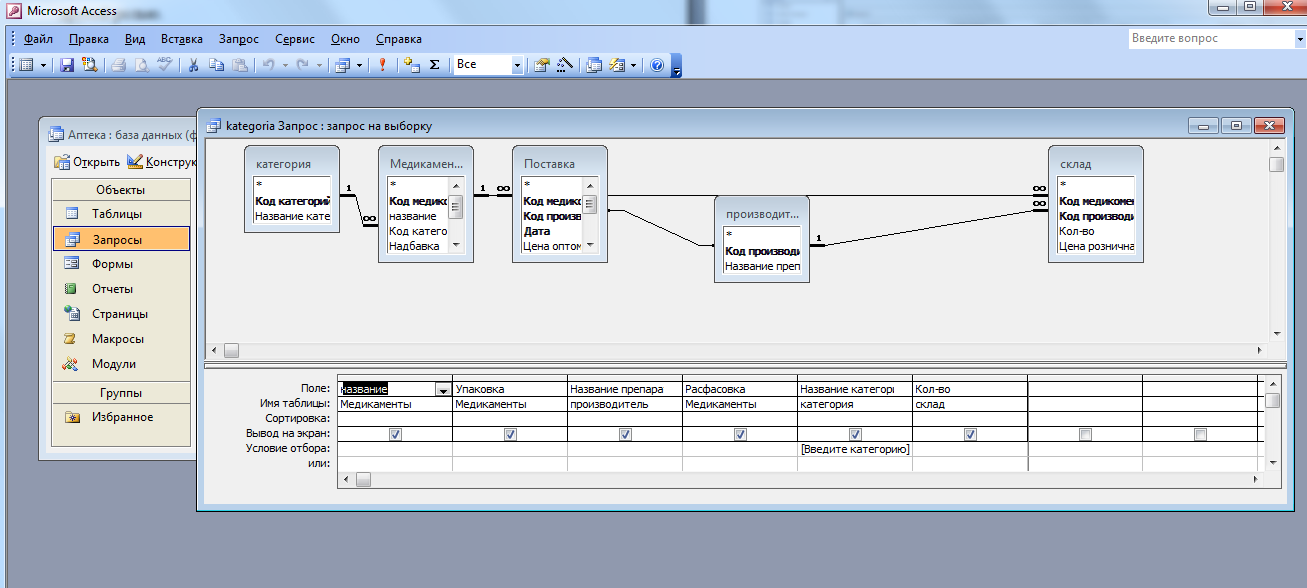Screen dimensions: 1307x588
Task: Select Формы in Objects list
Action: click(121, 264)
